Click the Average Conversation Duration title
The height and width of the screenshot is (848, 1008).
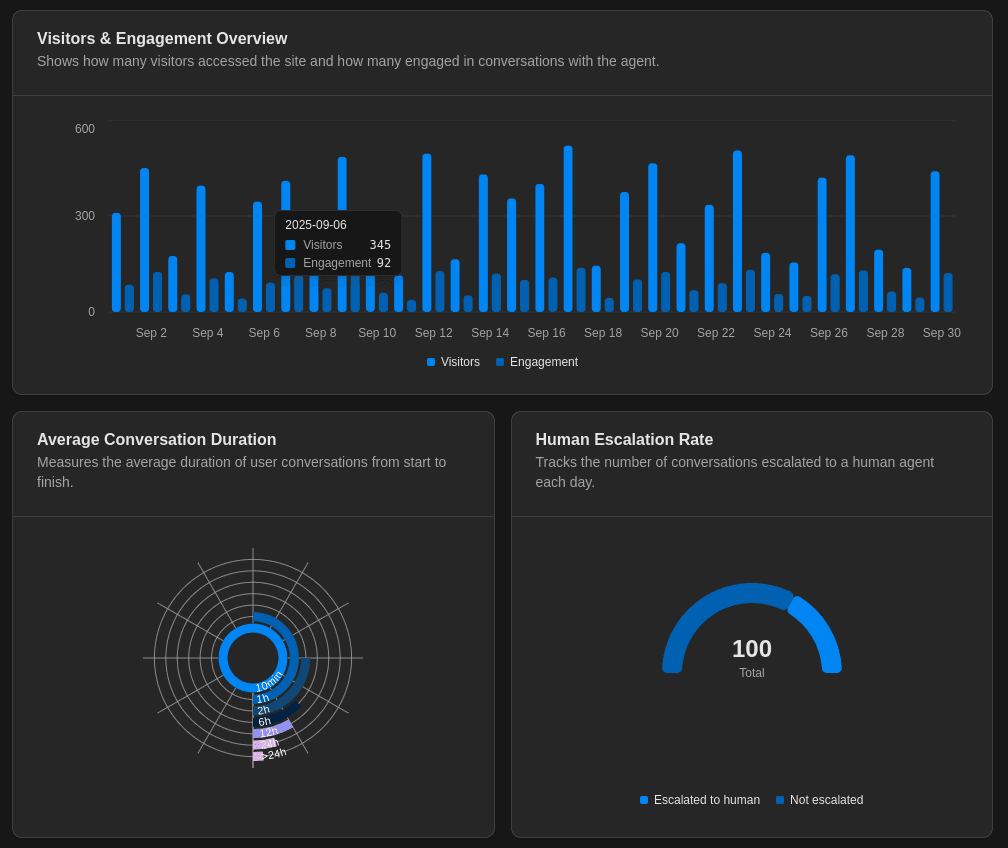[157, 440]
